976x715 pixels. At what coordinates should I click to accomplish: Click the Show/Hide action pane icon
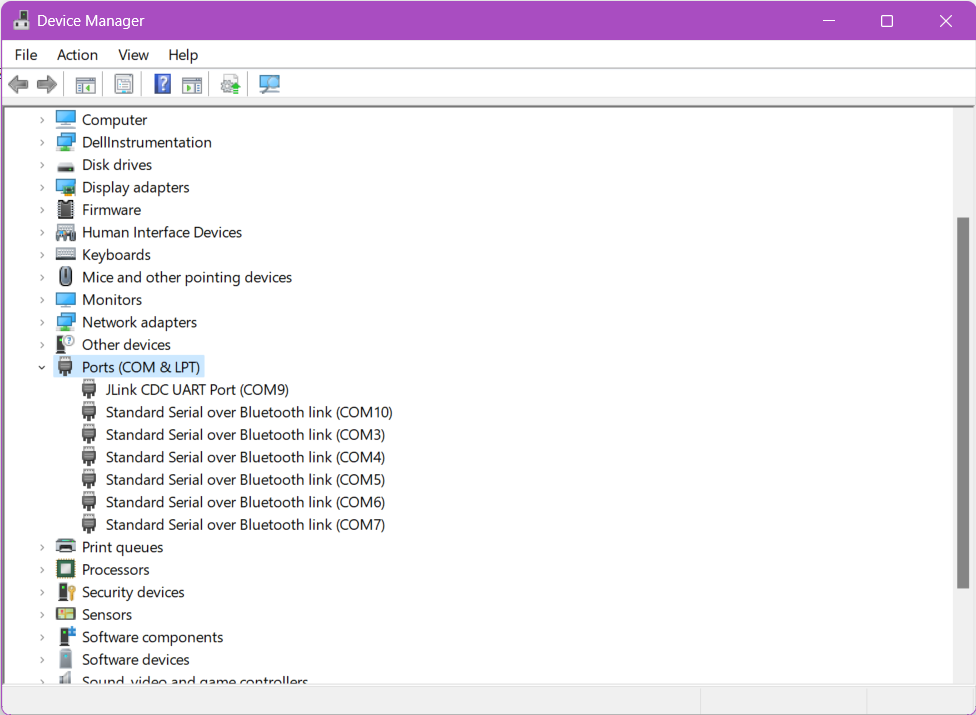coord(192,83)
